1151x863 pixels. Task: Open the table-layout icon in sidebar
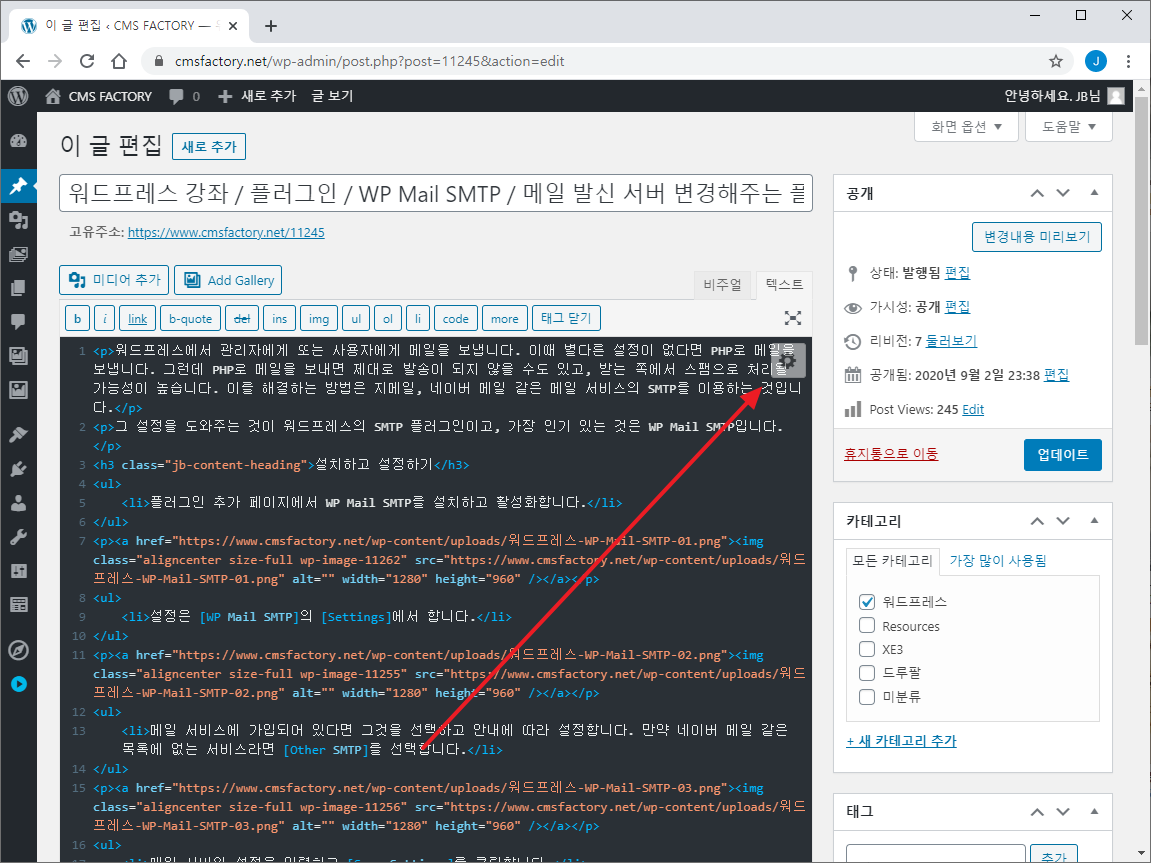18,605
